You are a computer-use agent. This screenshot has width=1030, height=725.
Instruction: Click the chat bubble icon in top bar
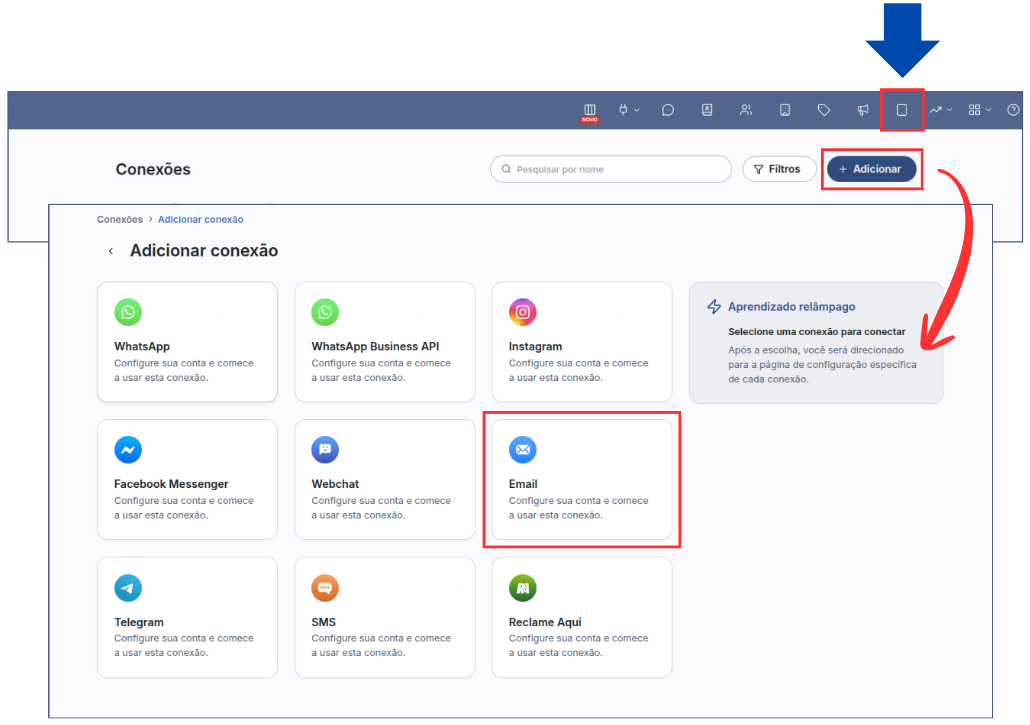(x=668, y=110)
